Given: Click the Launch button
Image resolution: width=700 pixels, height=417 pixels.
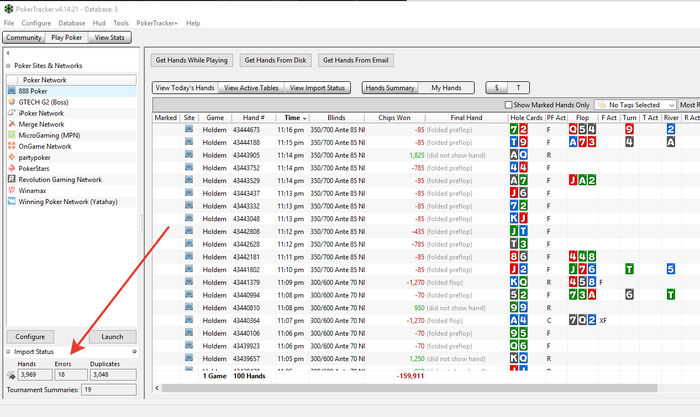Looking at the screenshot, I should pyautogui.click(x=112, y=337).
